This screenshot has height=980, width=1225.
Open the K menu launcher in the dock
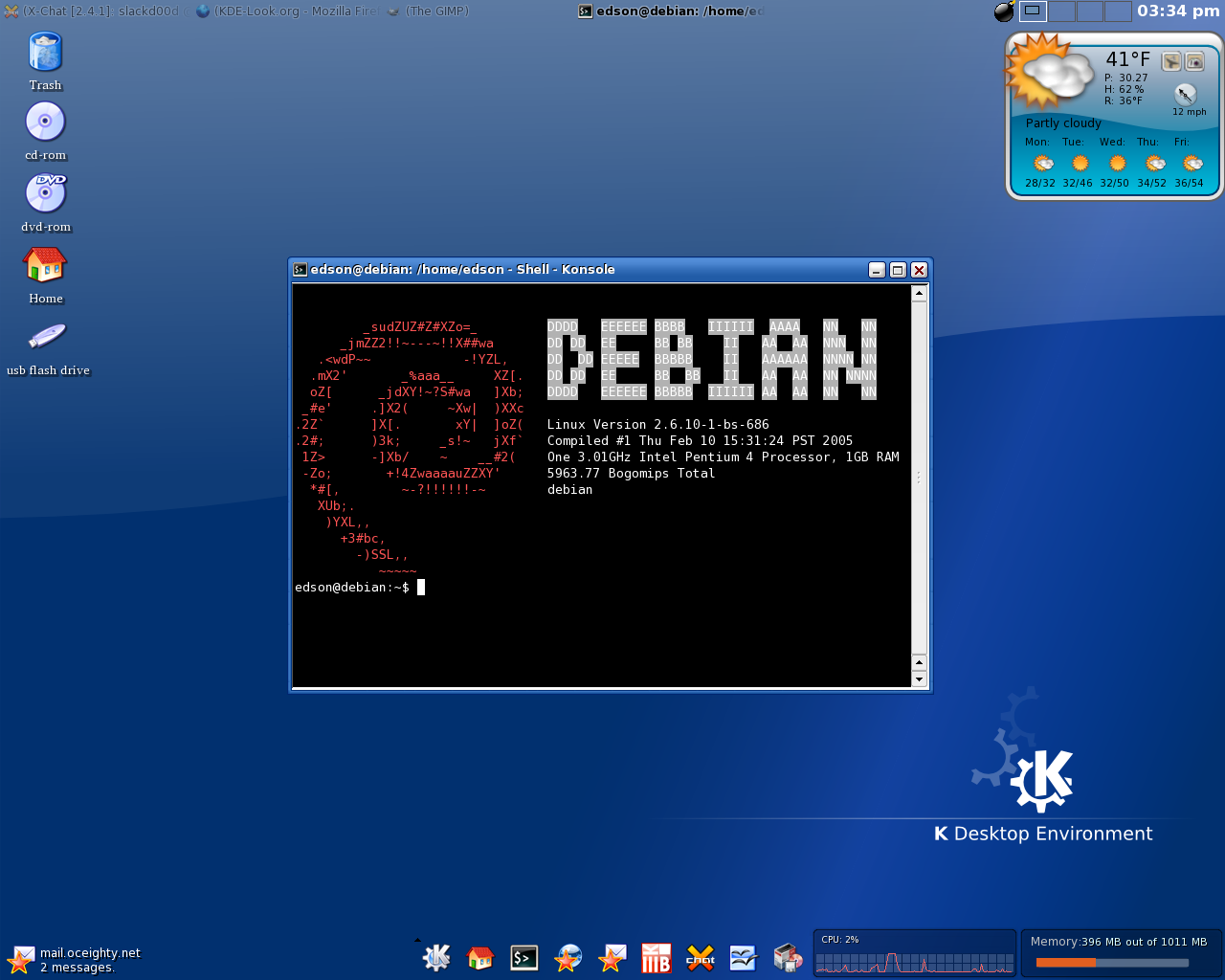coord(436,957)
